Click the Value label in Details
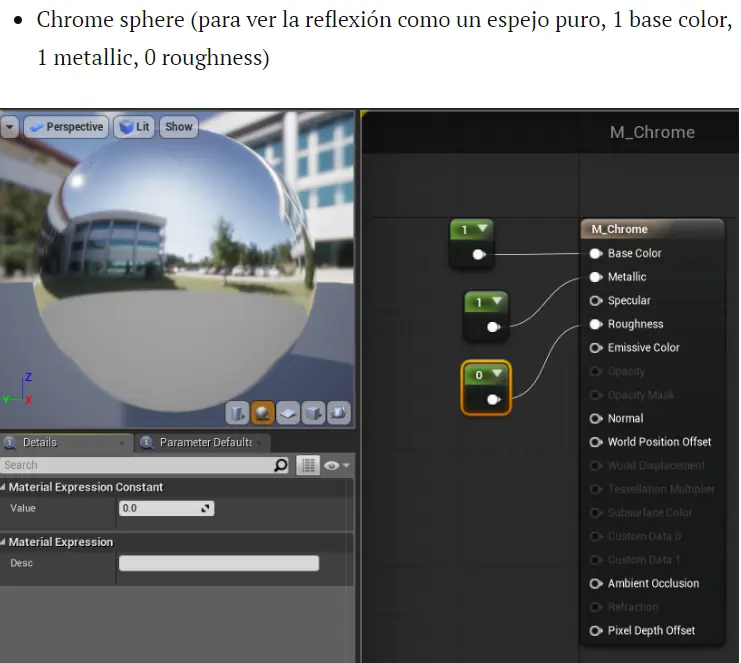 click(23, 508)
